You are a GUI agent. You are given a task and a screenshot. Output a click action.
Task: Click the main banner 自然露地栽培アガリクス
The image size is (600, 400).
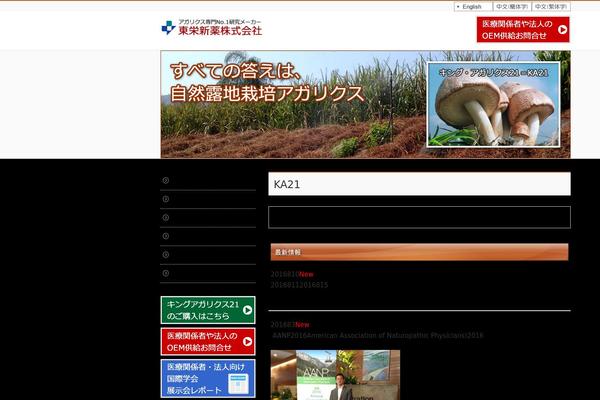[365, 104]
